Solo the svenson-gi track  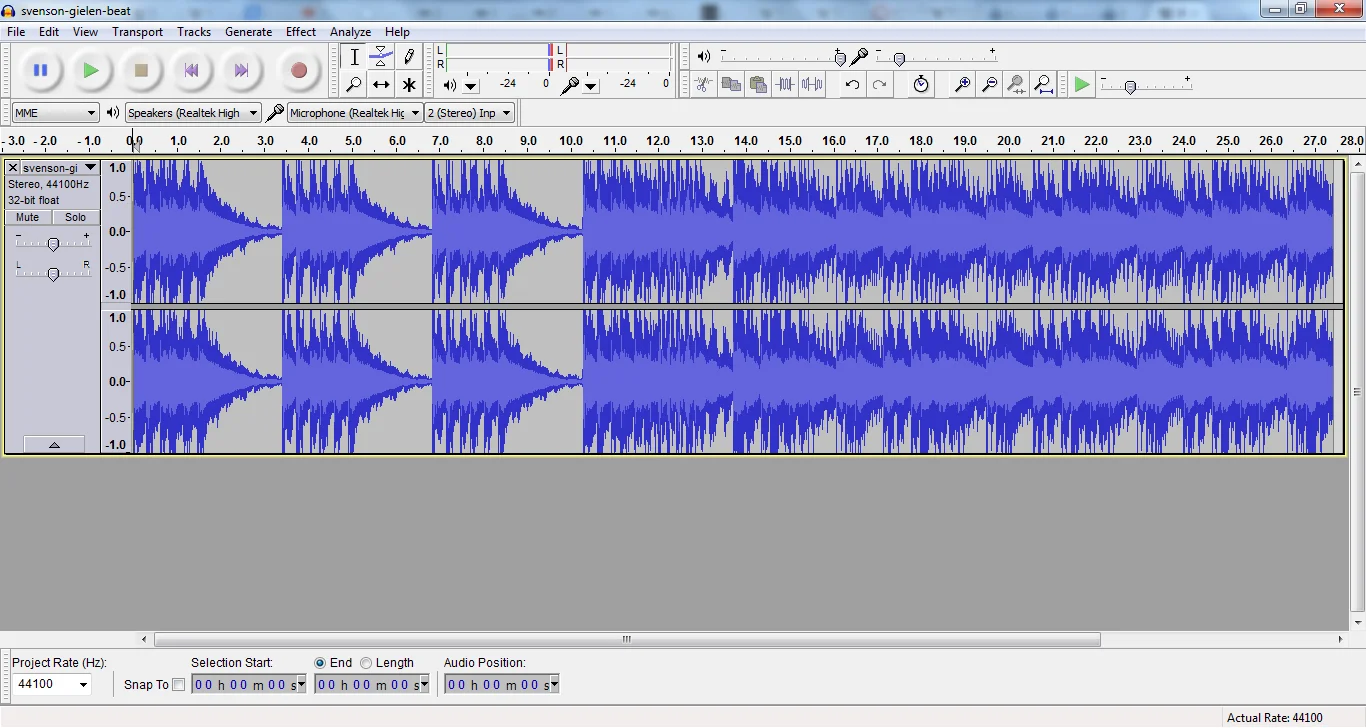[x=75, y=217]
